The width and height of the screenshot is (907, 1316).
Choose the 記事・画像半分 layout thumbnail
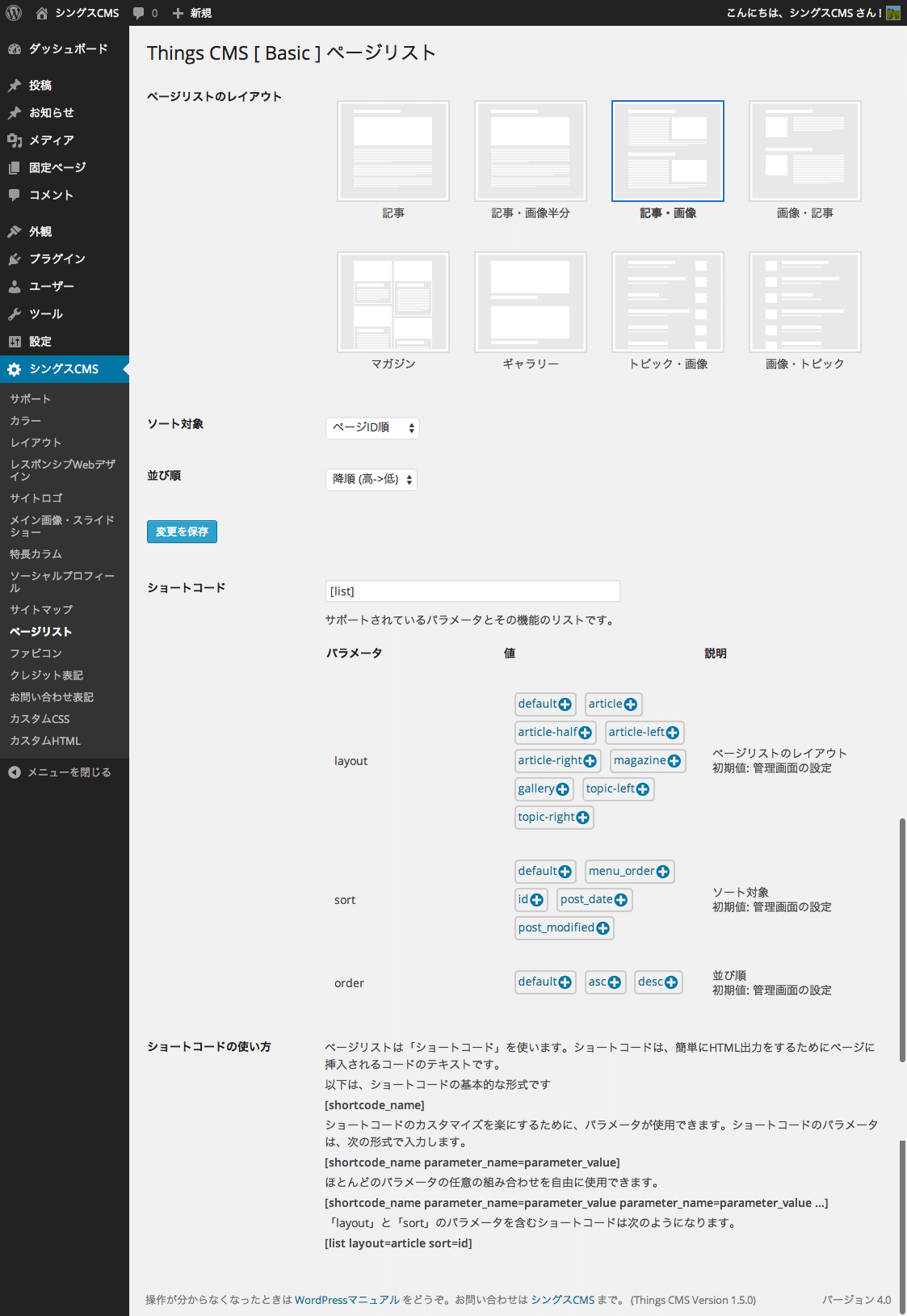pos(531,151)
